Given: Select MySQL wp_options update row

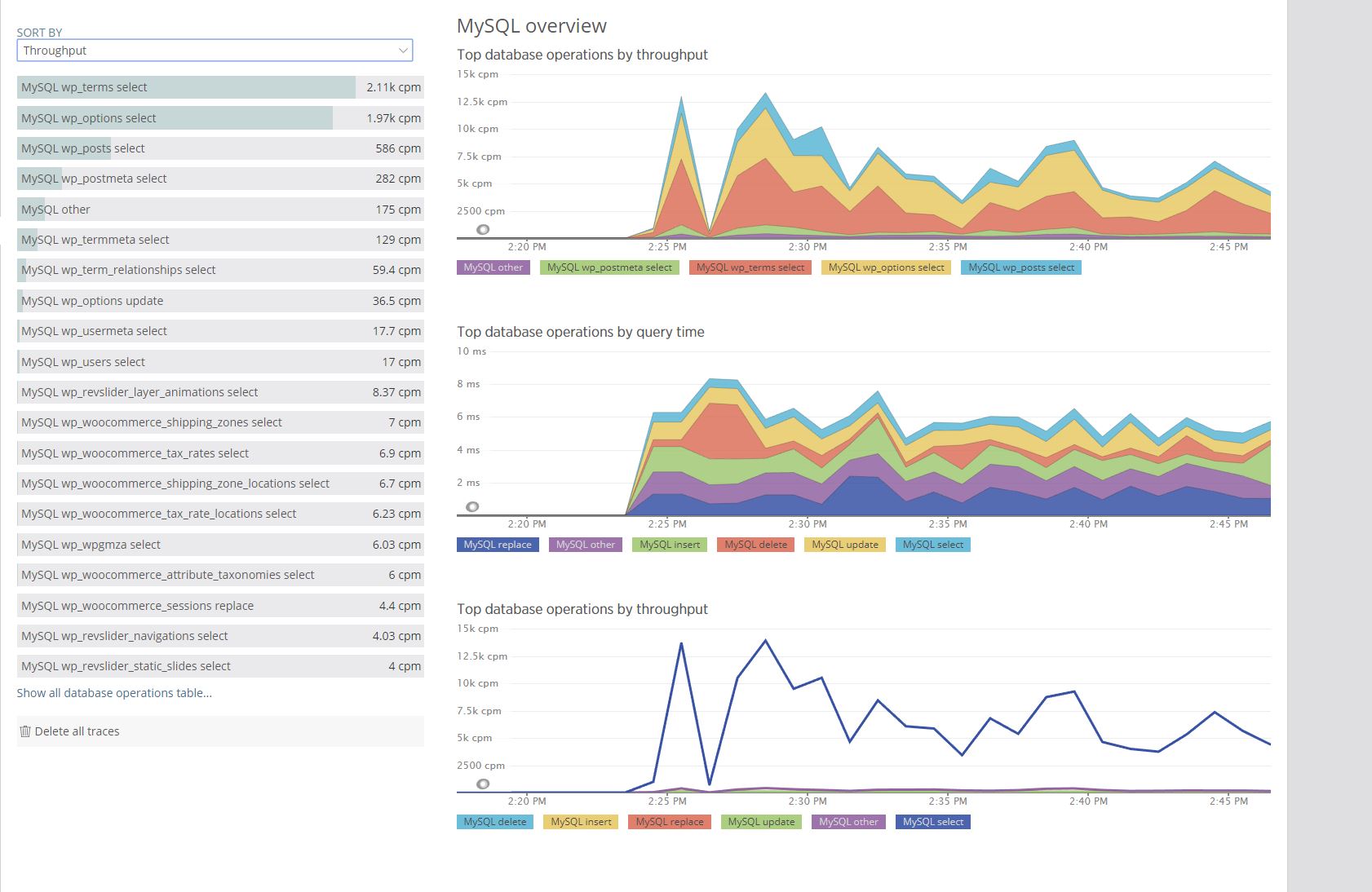Looking at the screenshot, I should (x=220, y=300).
